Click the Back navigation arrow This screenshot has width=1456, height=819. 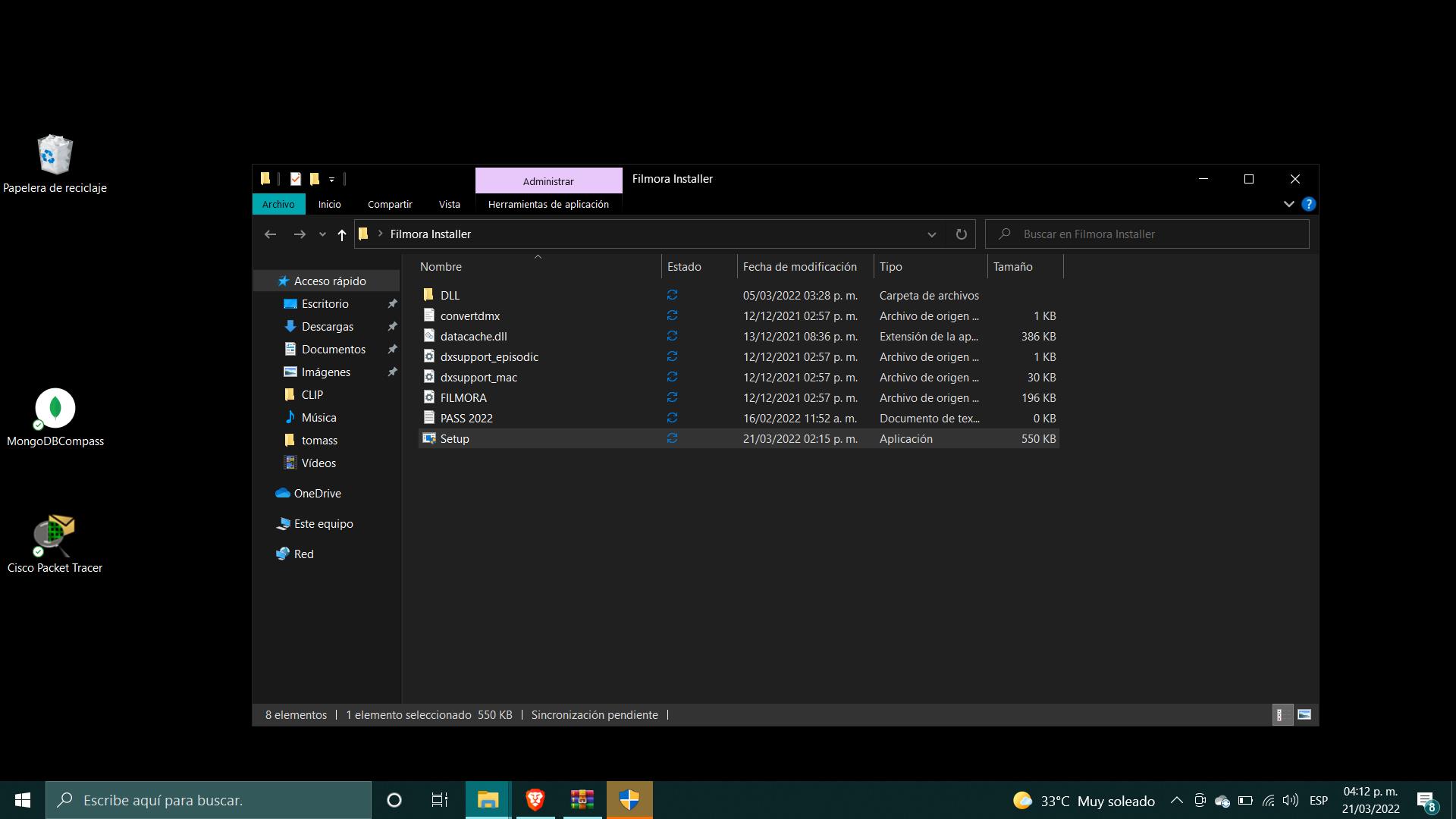click(x=270, y=234)
